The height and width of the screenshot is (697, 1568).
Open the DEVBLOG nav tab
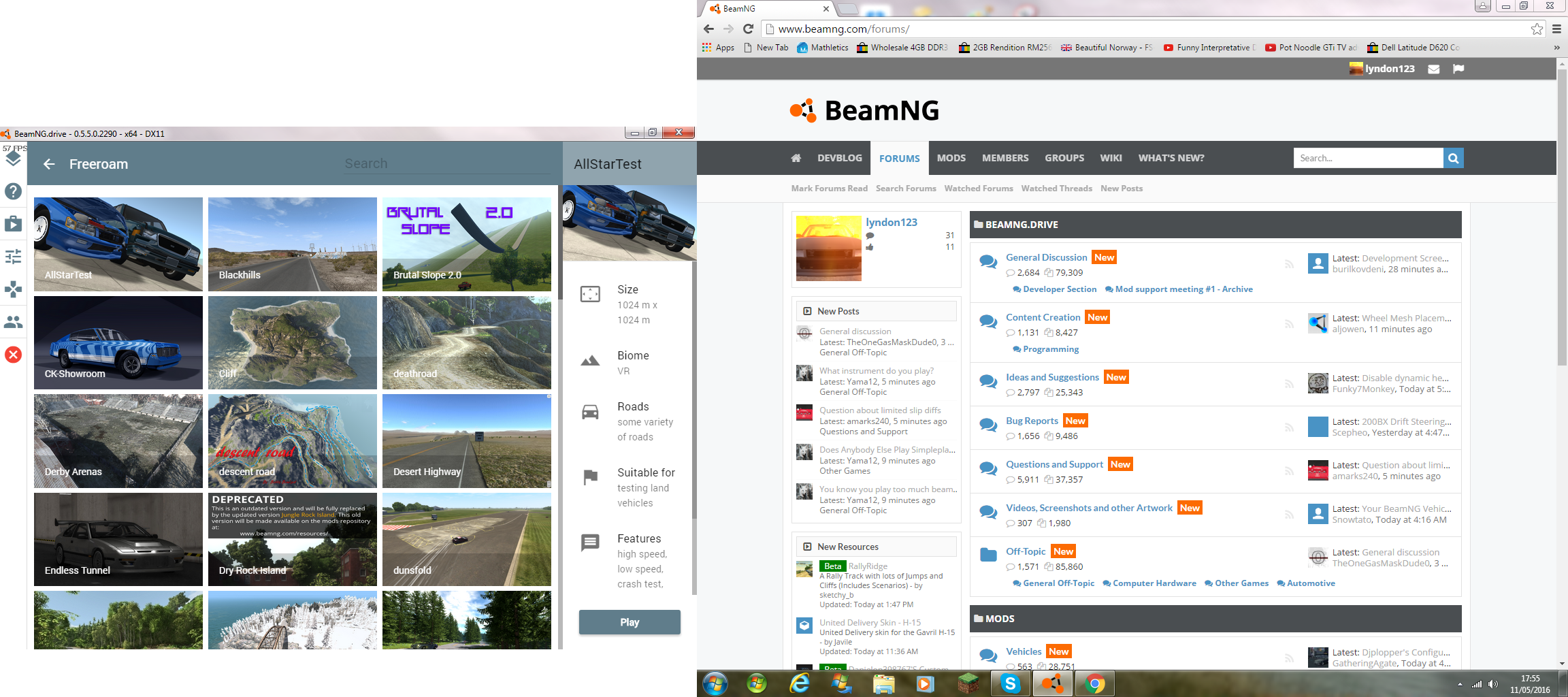[x=840, y=158]
